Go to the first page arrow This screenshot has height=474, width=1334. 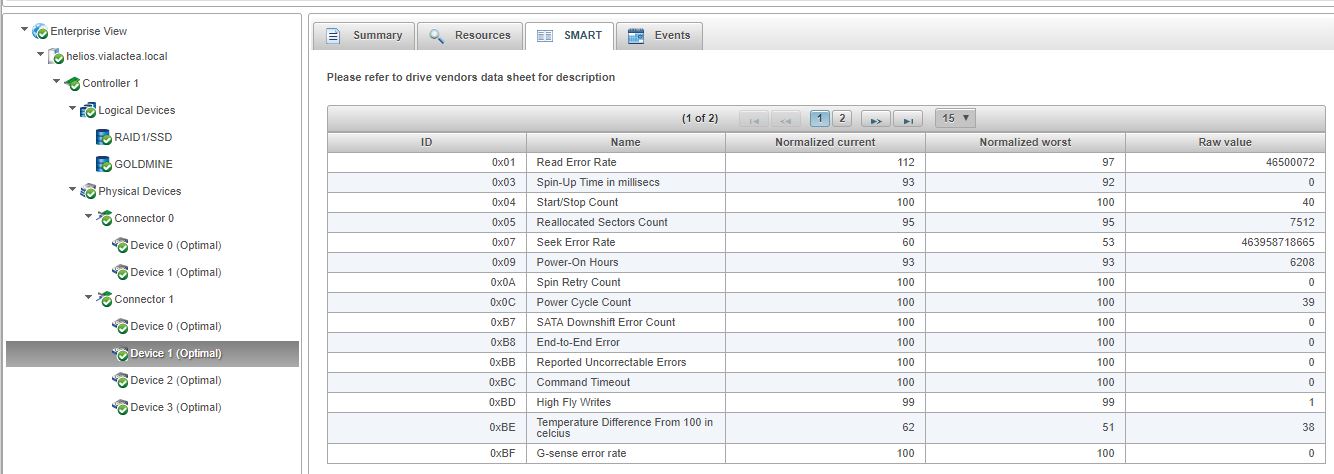[753, 119]
